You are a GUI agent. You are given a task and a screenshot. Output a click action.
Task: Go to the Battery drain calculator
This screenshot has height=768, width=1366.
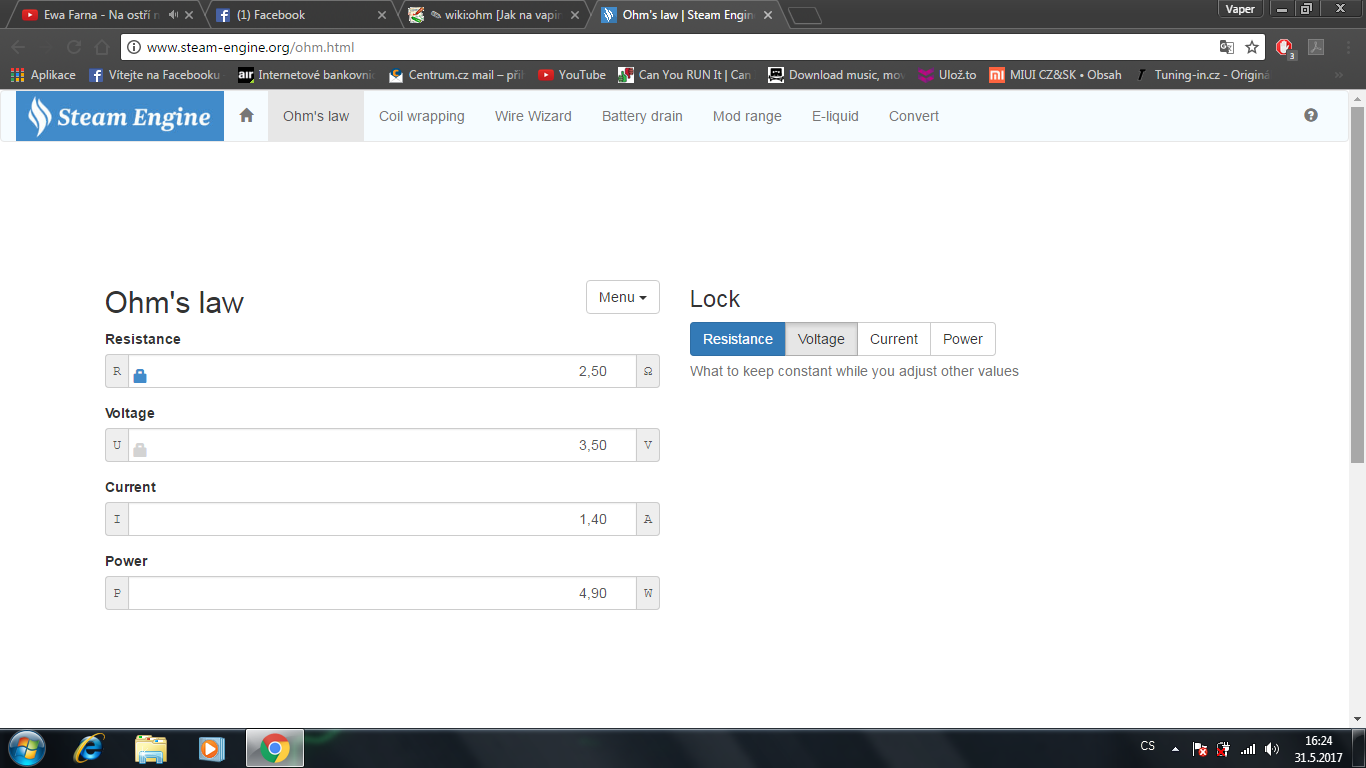(642, 116)
